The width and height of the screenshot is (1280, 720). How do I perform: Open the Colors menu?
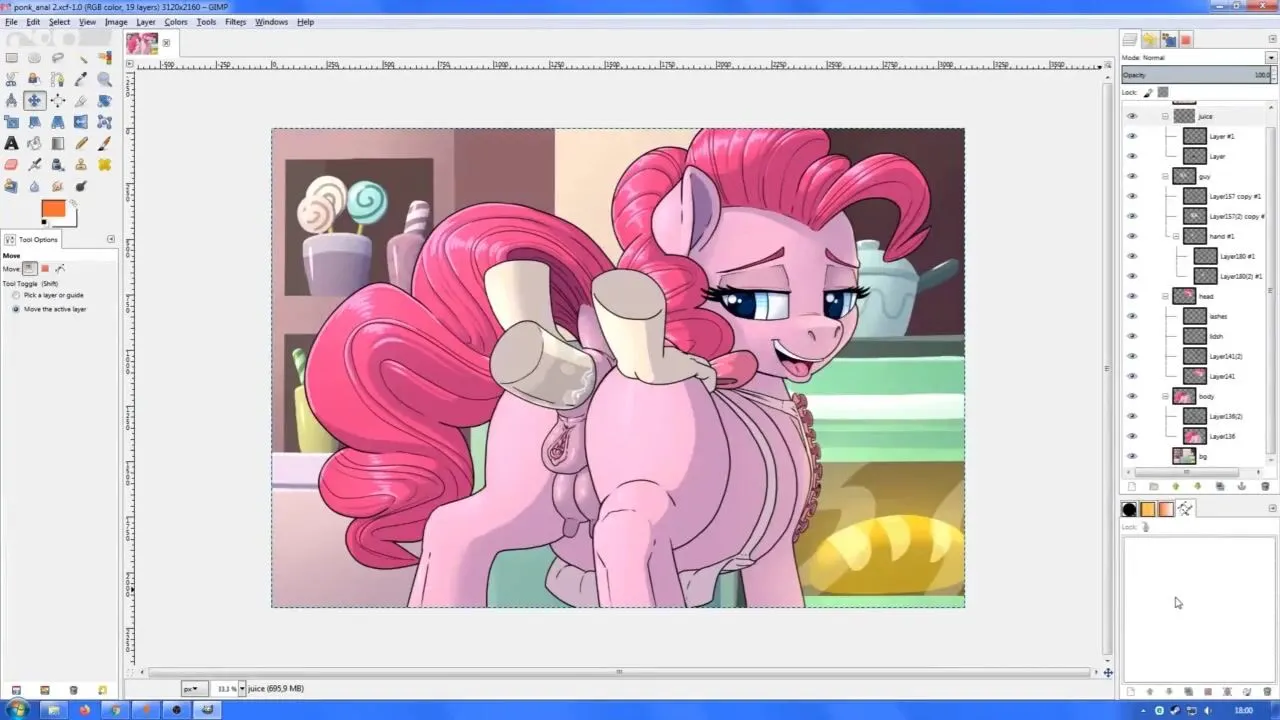tap(175, 22)
